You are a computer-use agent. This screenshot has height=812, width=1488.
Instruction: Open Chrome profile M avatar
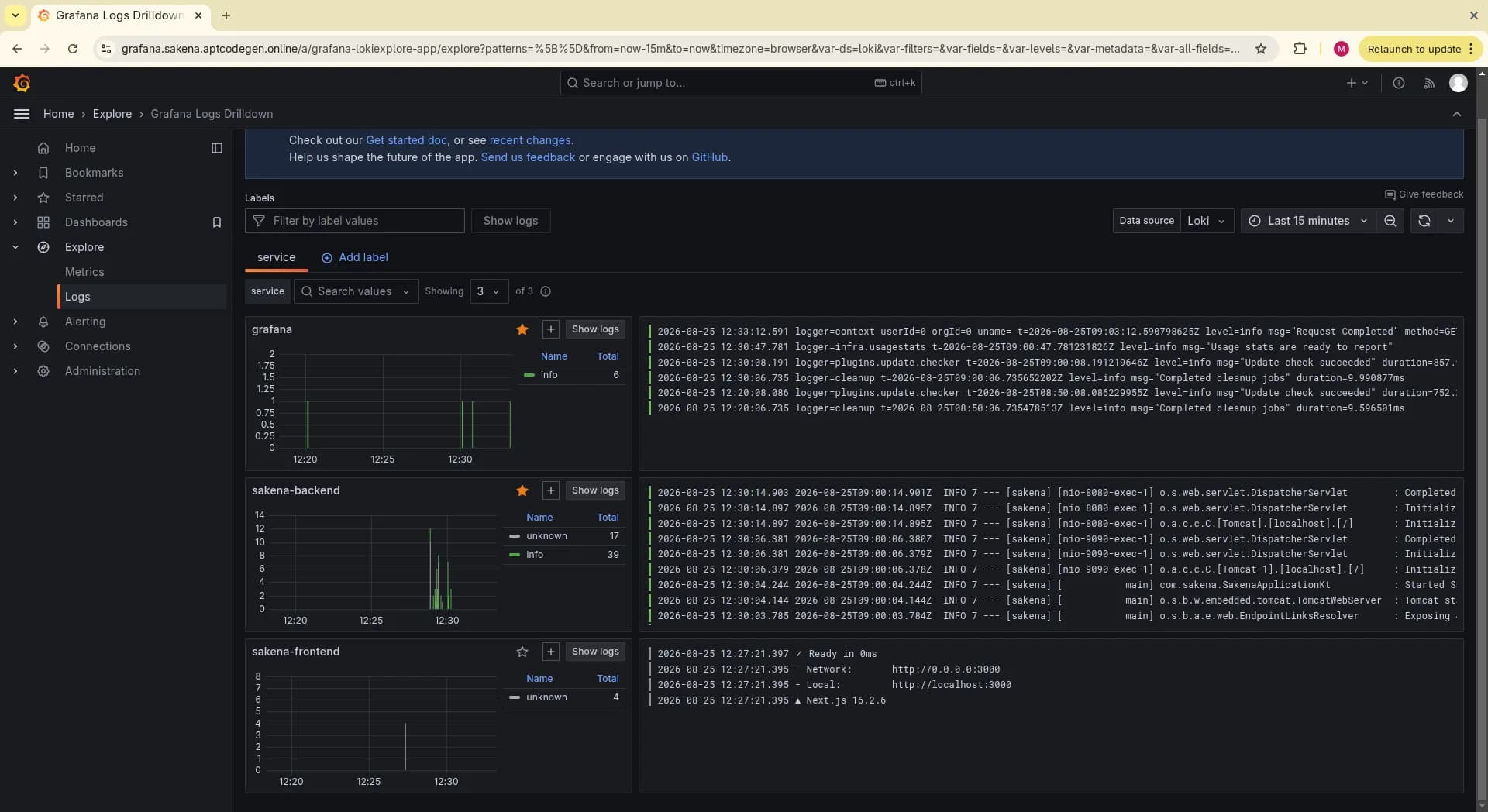pos(1342,49)
